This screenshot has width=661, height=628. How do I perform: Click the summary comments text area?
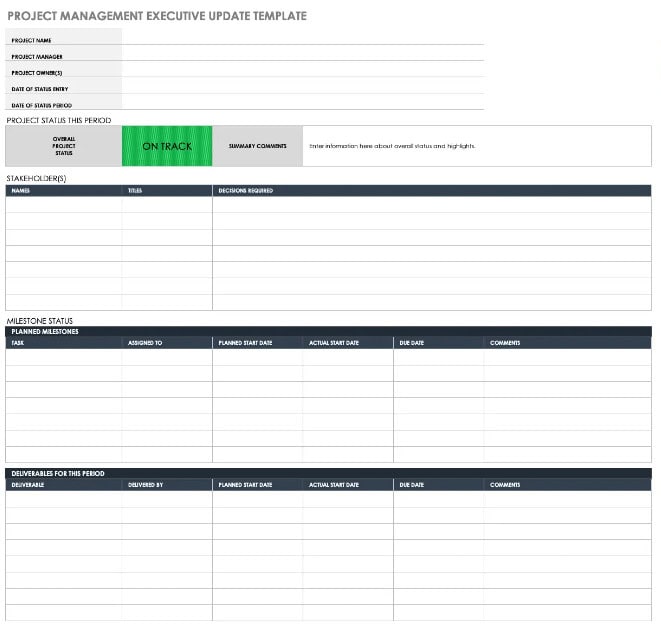(477, 146)
